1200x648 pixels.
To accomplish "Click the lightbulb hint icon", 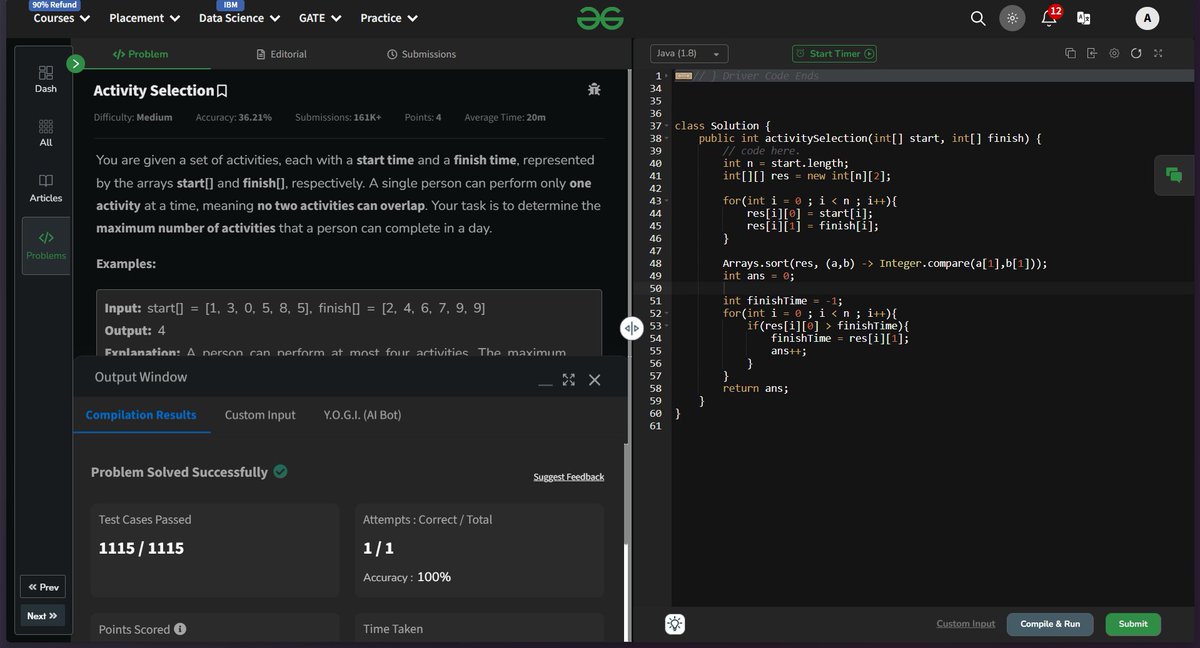I will pos(675,624).
